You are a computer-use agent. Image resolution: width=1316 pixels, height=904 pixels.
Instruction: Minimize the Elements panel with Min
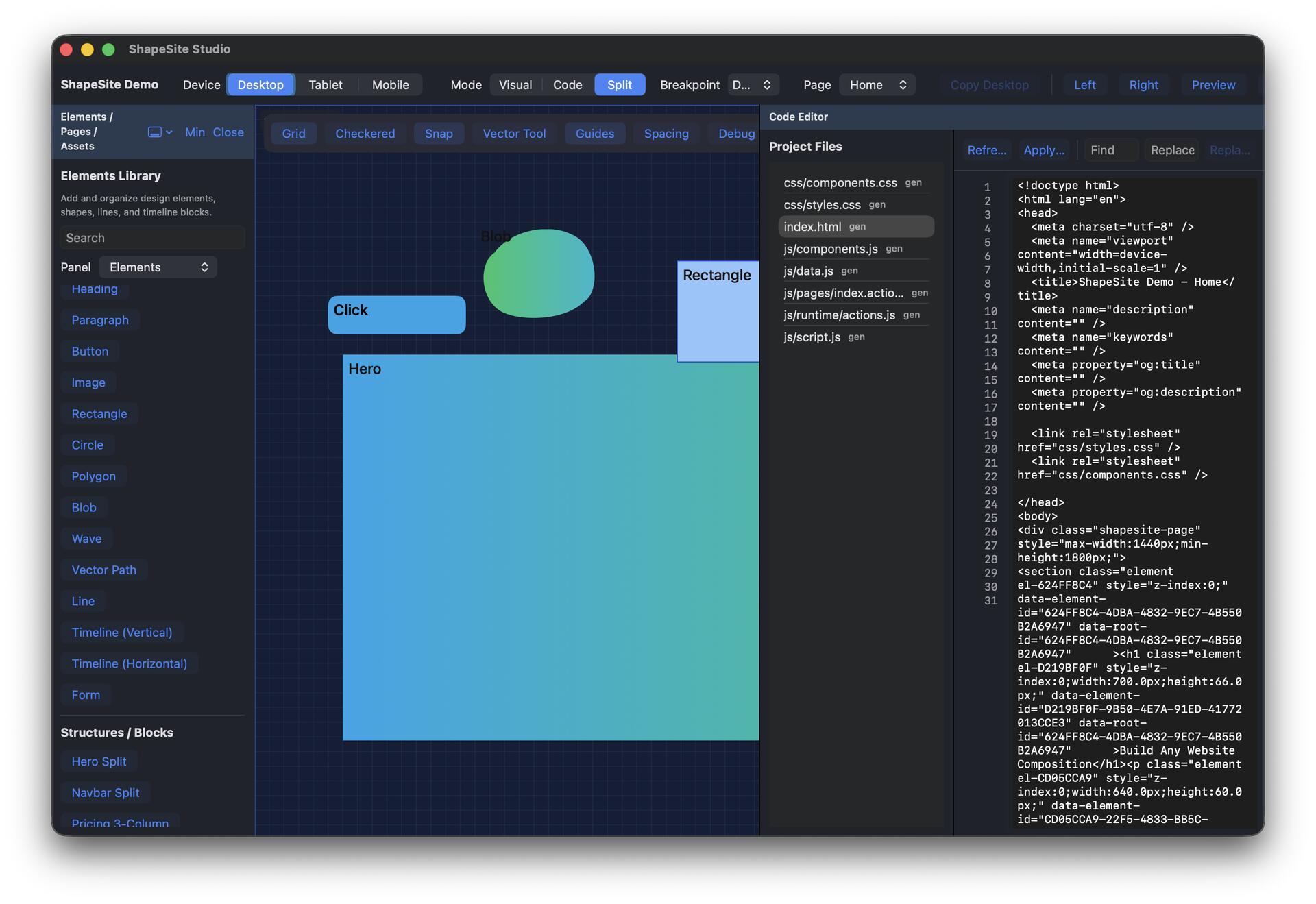pos(195,132)
